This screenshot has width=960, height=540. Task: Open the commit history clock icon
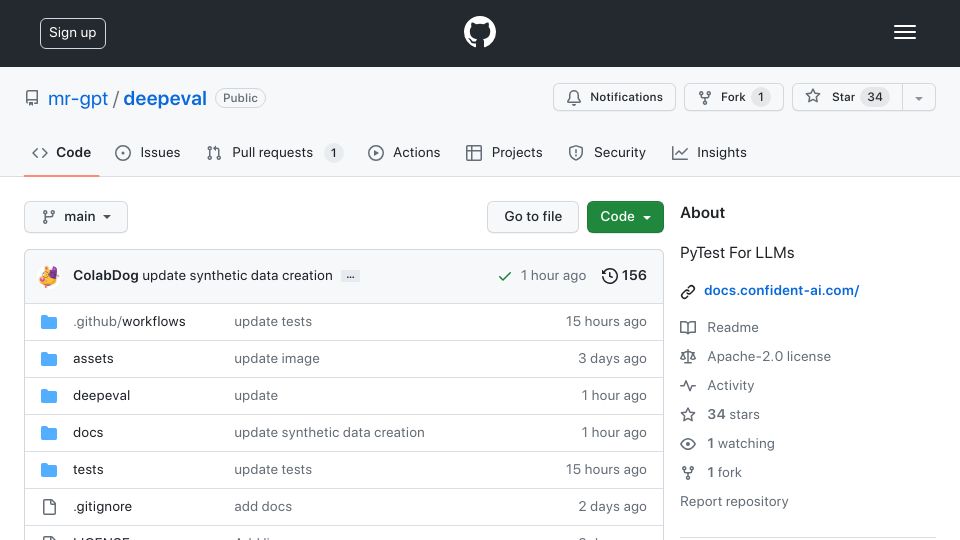click(609, 276)
